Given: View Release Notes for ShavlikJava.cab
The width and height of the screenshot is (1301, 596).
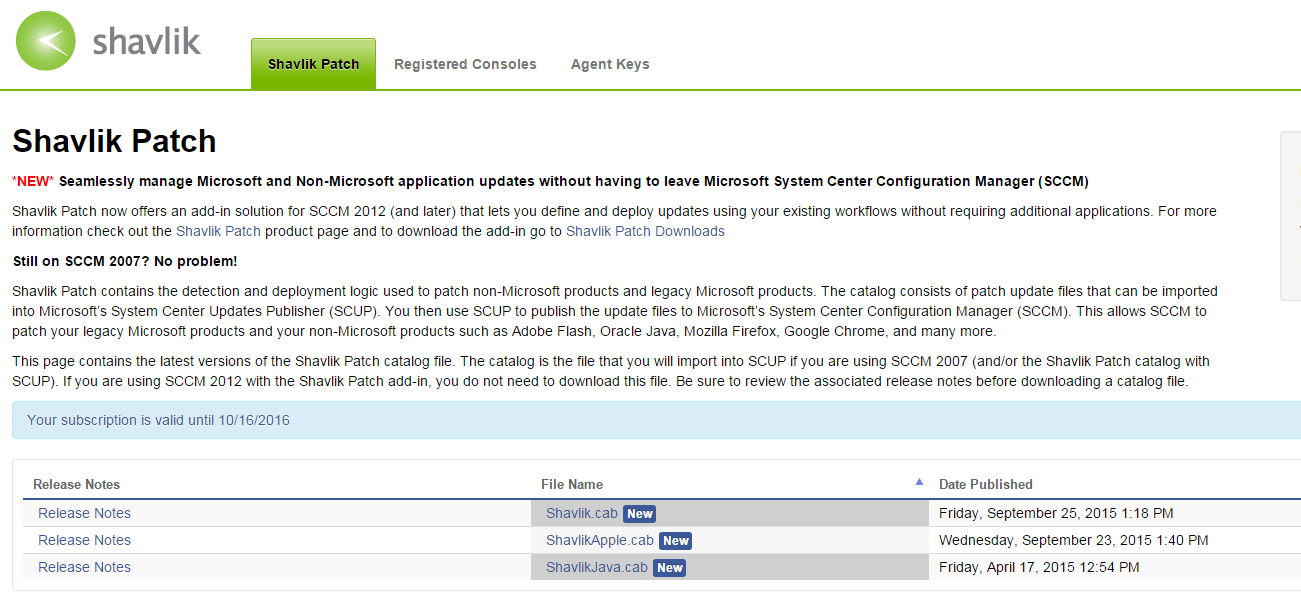Looking at the screenshot, I should (84, 567).
